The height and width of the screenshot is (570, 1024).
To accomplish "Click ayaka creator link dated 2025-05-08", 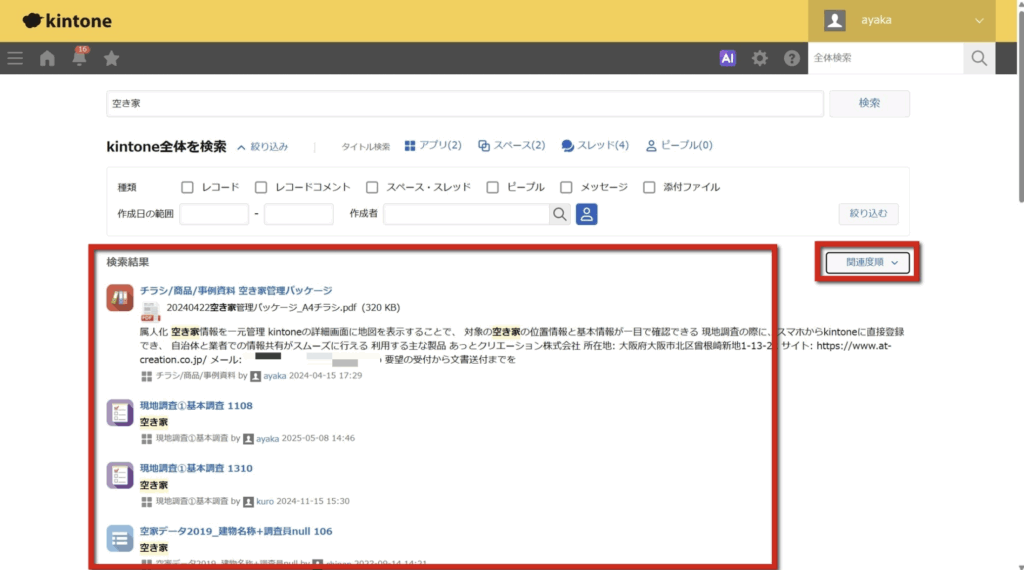I will [267, 438].
